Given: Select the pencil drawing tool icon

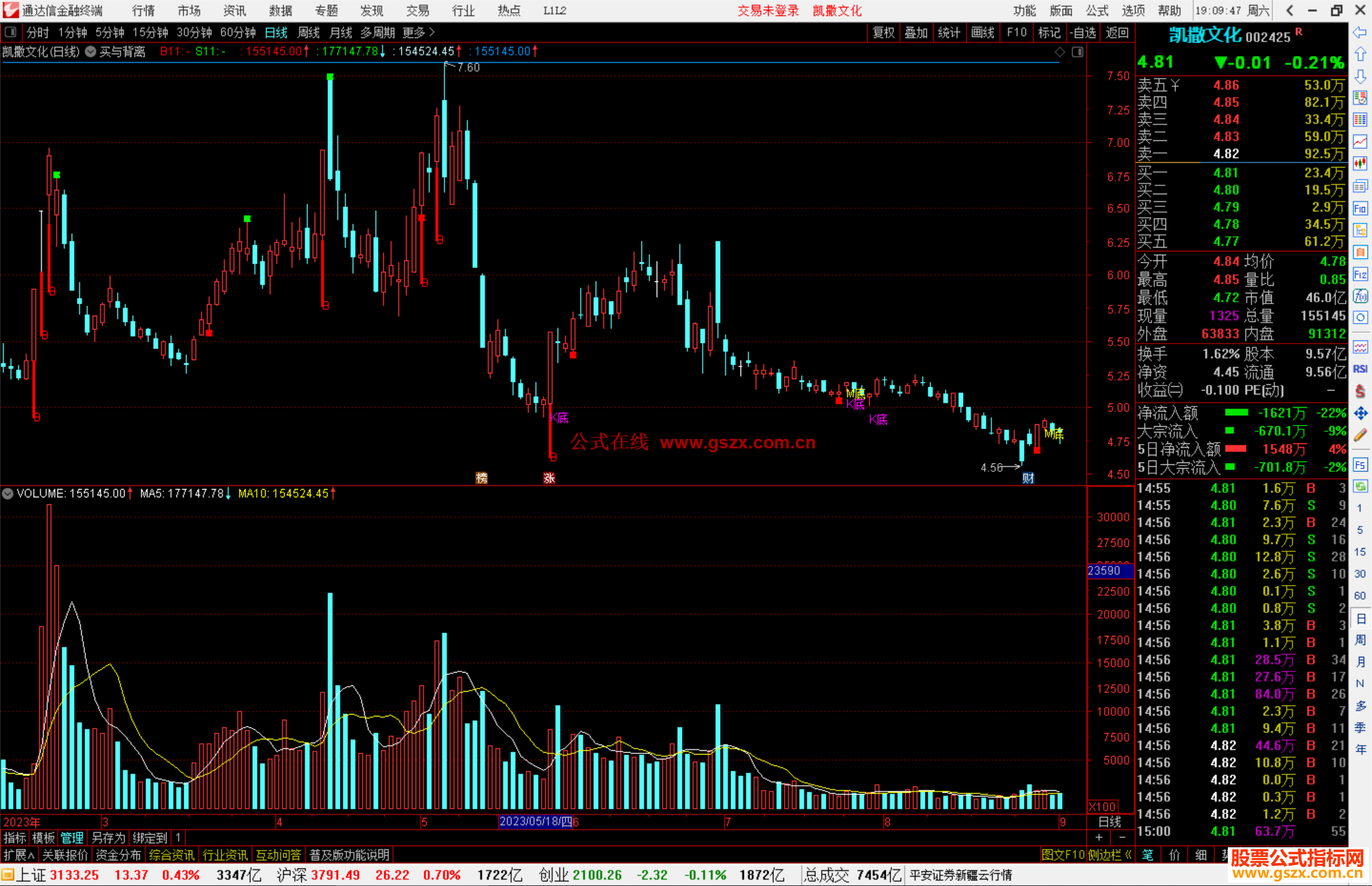Looking at the screenshot, I should pos(1360,435).
